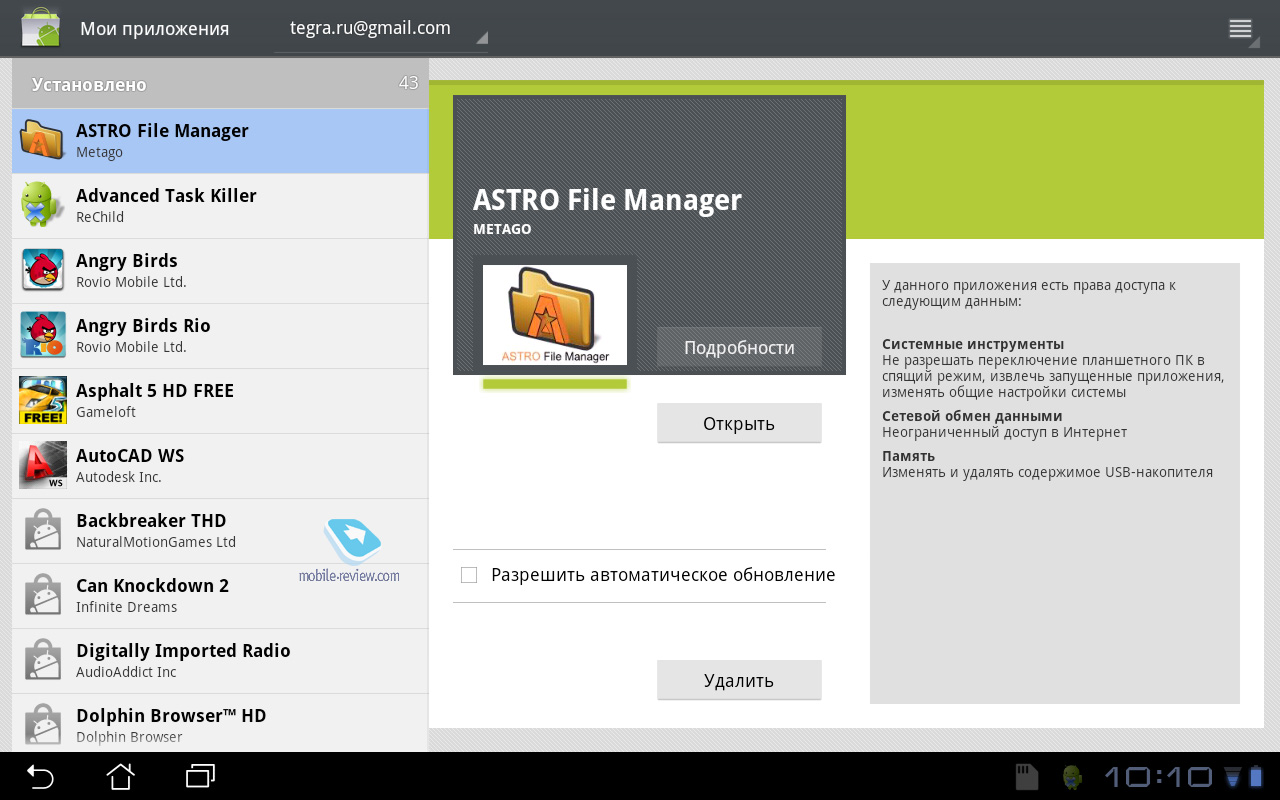1280x800 pixels.
Task: Select the Backbreaker THD title text
Action: pos(151,521)
